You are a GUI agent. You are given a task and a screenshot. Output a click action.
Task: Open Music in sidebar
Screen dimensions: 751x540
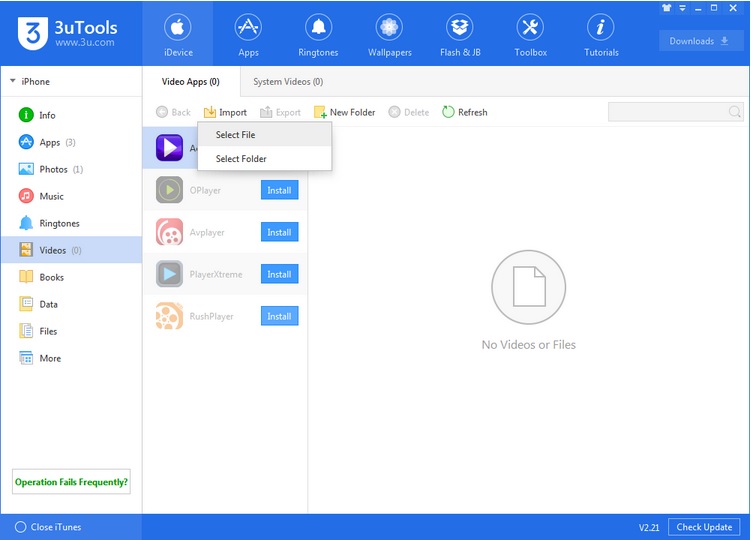71,196
